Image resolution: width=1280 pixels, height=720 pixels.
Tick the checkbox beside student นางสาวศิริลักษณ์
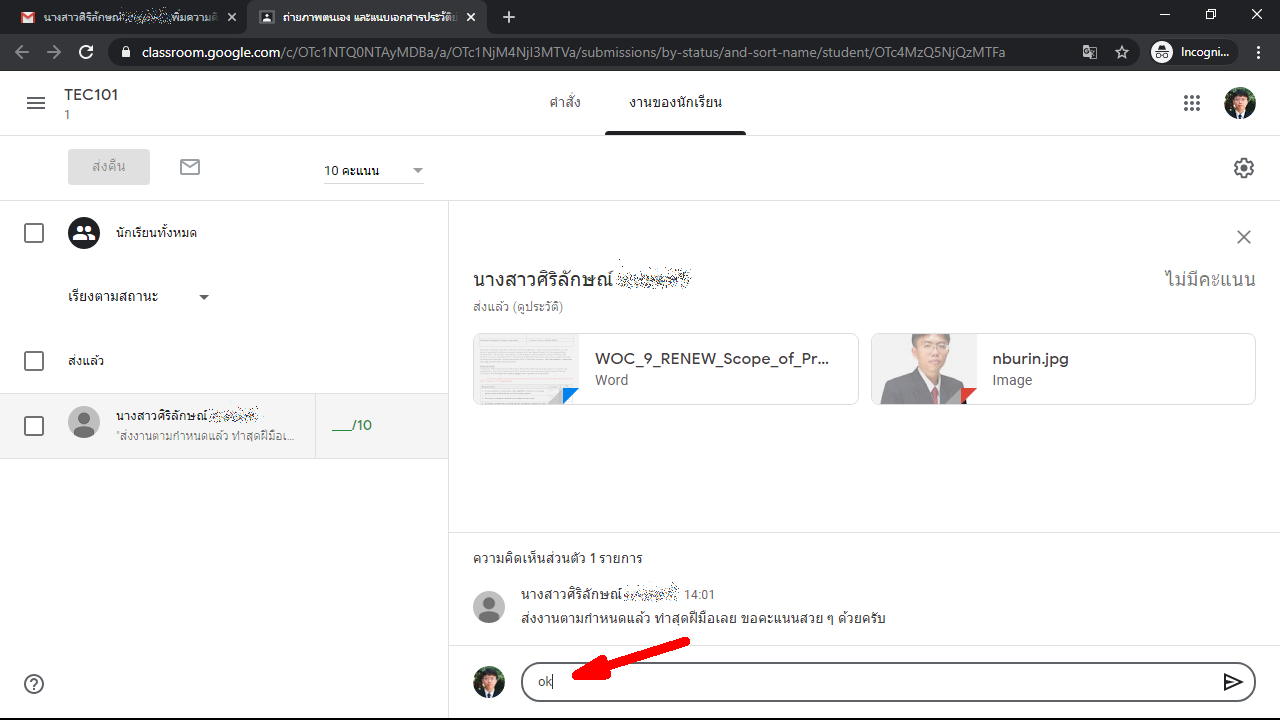tap(34, 426)
